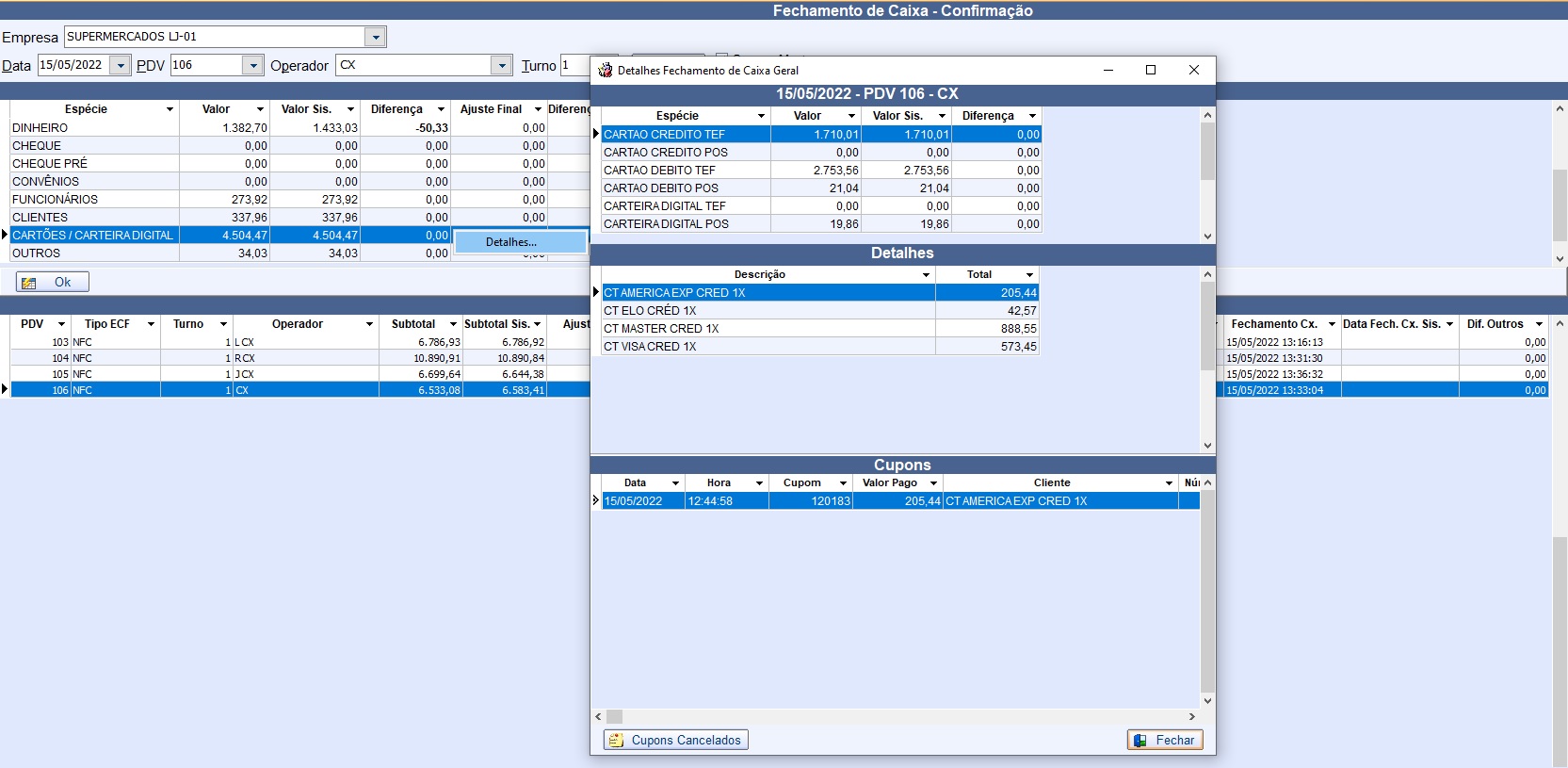
Task: Open Diferença filter arrow in Detalhes window
Action: pyautogui.click(x=1032, y=116)
